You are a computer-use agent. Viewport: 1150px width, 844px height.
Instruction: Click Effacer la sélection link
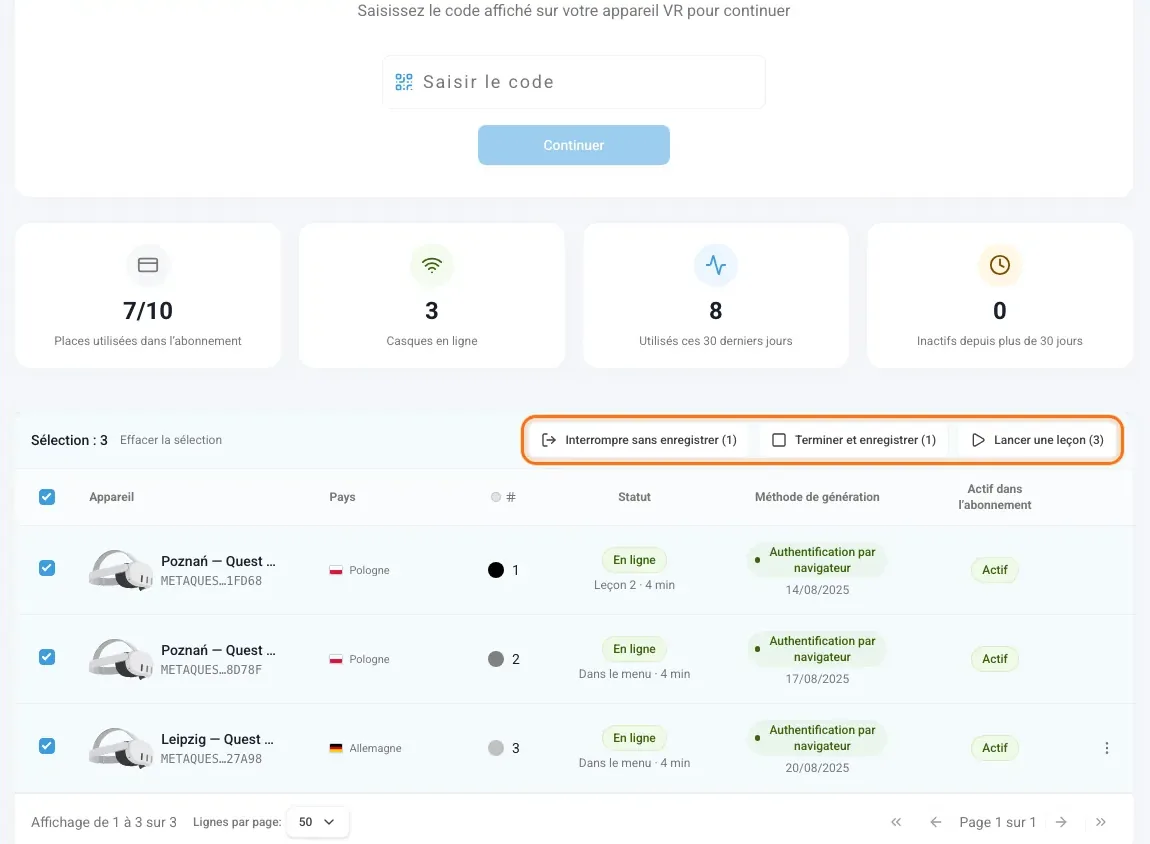coord(171,440)
